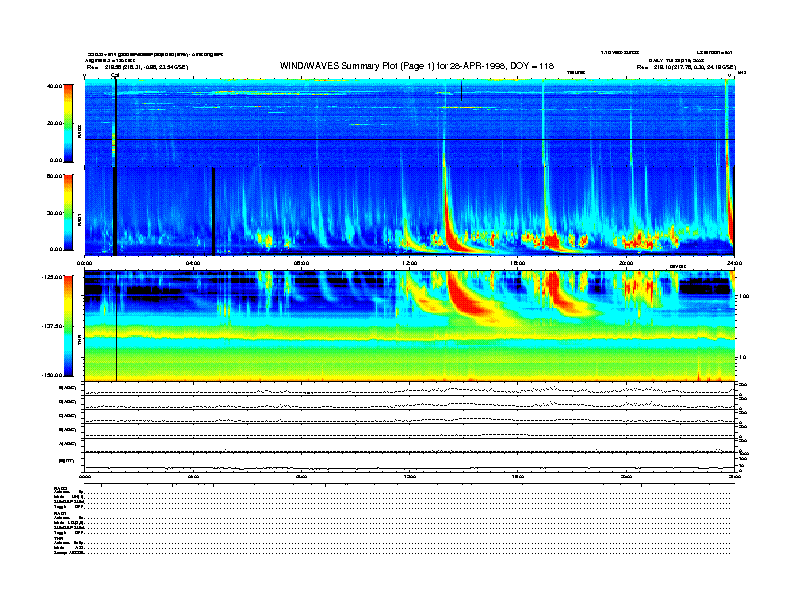Click the -137.50 tick on TNR color scale
792x612 pixels.
pyautogui.click(x=52, y=326)
